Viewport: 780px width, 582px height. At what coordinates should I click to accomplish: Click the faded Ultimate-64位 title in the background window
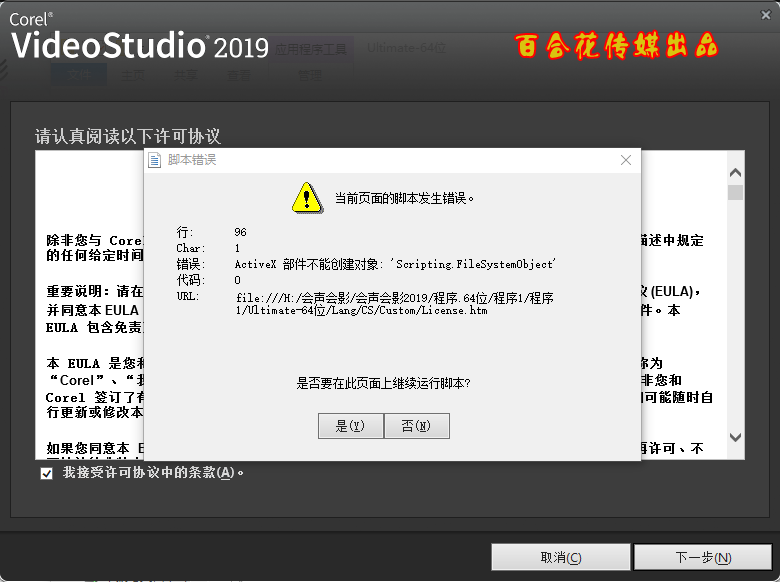pyautogui.click(x=406, y=48)
